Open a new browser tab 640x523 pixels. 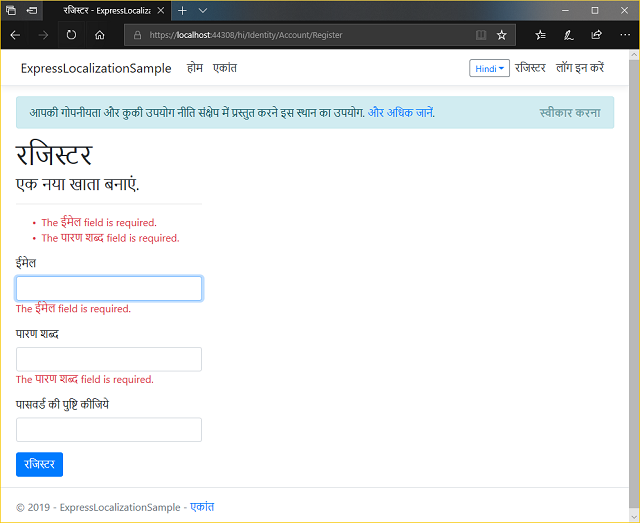pyautogui.click(x=182, y=10)
